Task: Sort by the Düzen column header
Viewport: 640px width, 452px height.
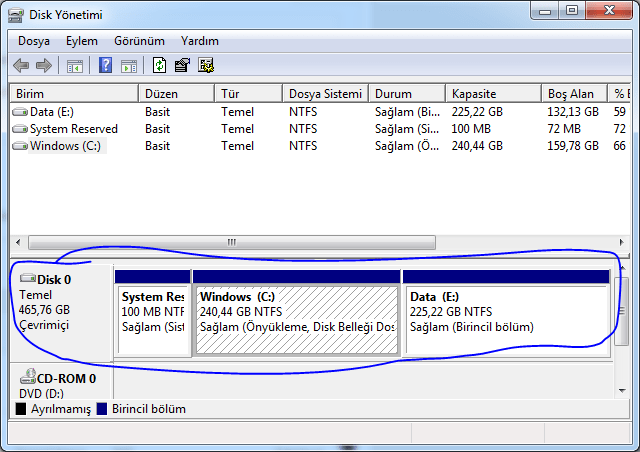Action: click(x=176, y=94)
